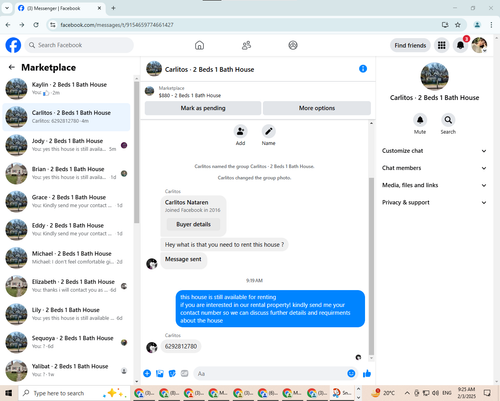Screen dimensions: 500x401
Task: Click Find friends button
Action: [x=410, y=45]
